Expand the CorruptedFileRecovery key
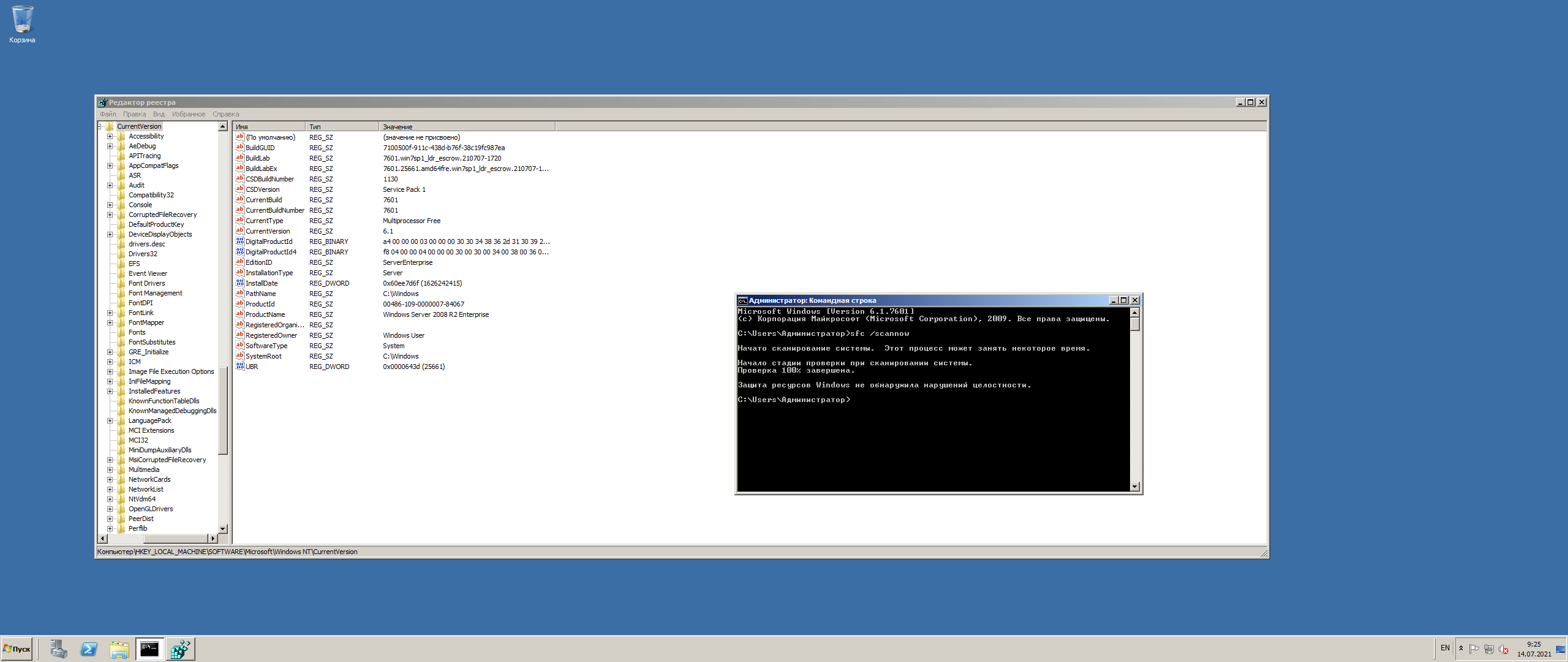The width and height of the screenshot is (1568, 662). pos(110,215)
